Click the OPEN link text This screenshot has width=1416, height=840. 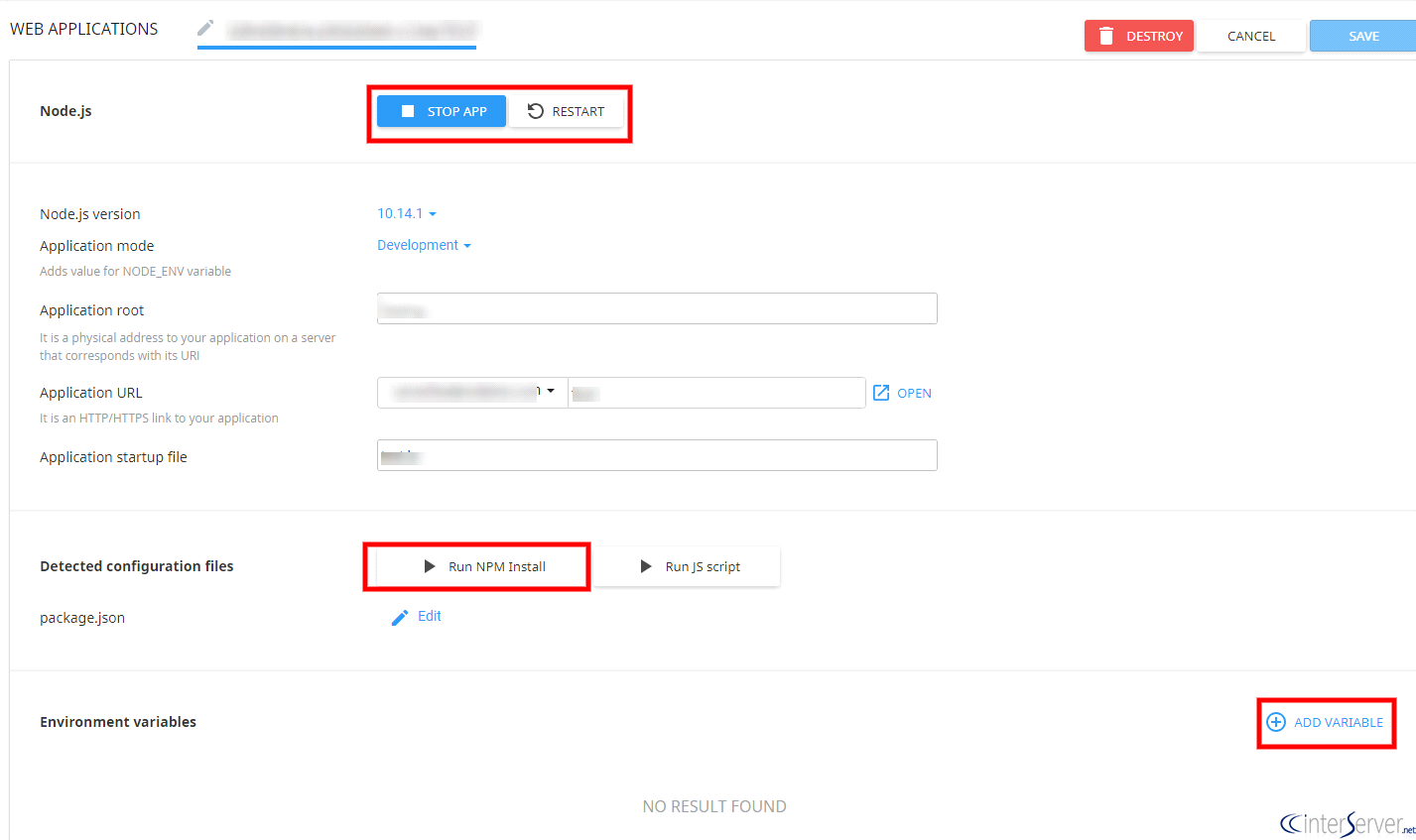(914, 393)
